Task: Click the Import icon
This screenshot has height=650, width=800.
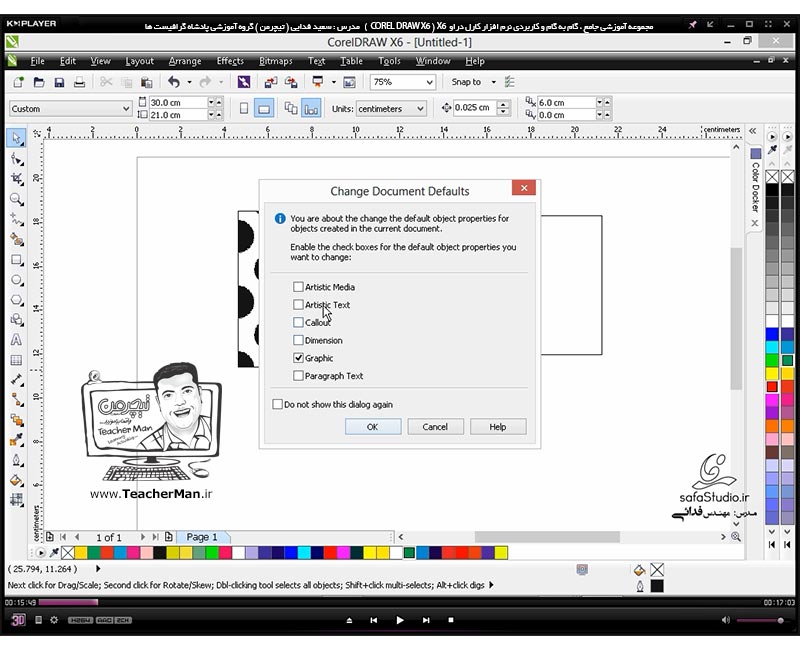Action: pos(270,82)
